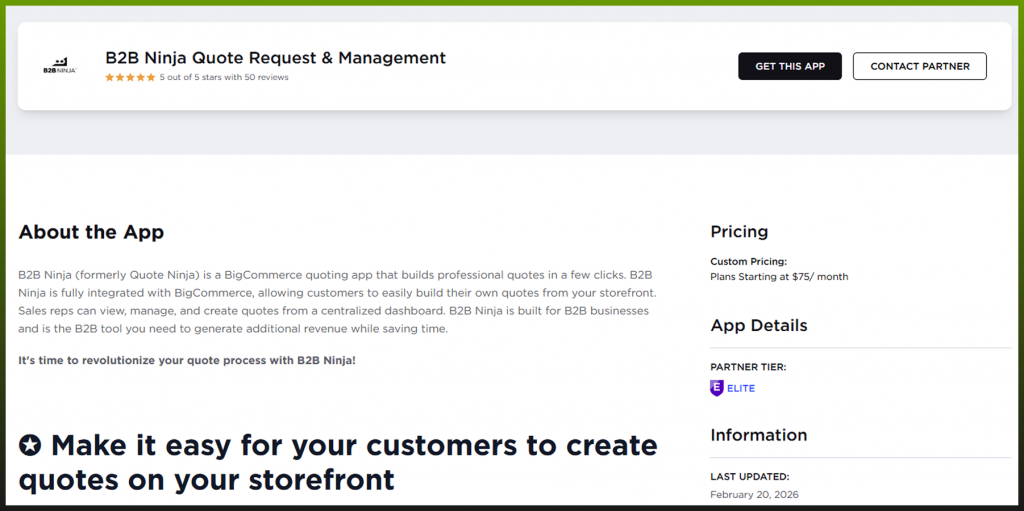The width and height of the screenshot is (1024, 511).
Task: Click the Get This App button
Action: 790,66
